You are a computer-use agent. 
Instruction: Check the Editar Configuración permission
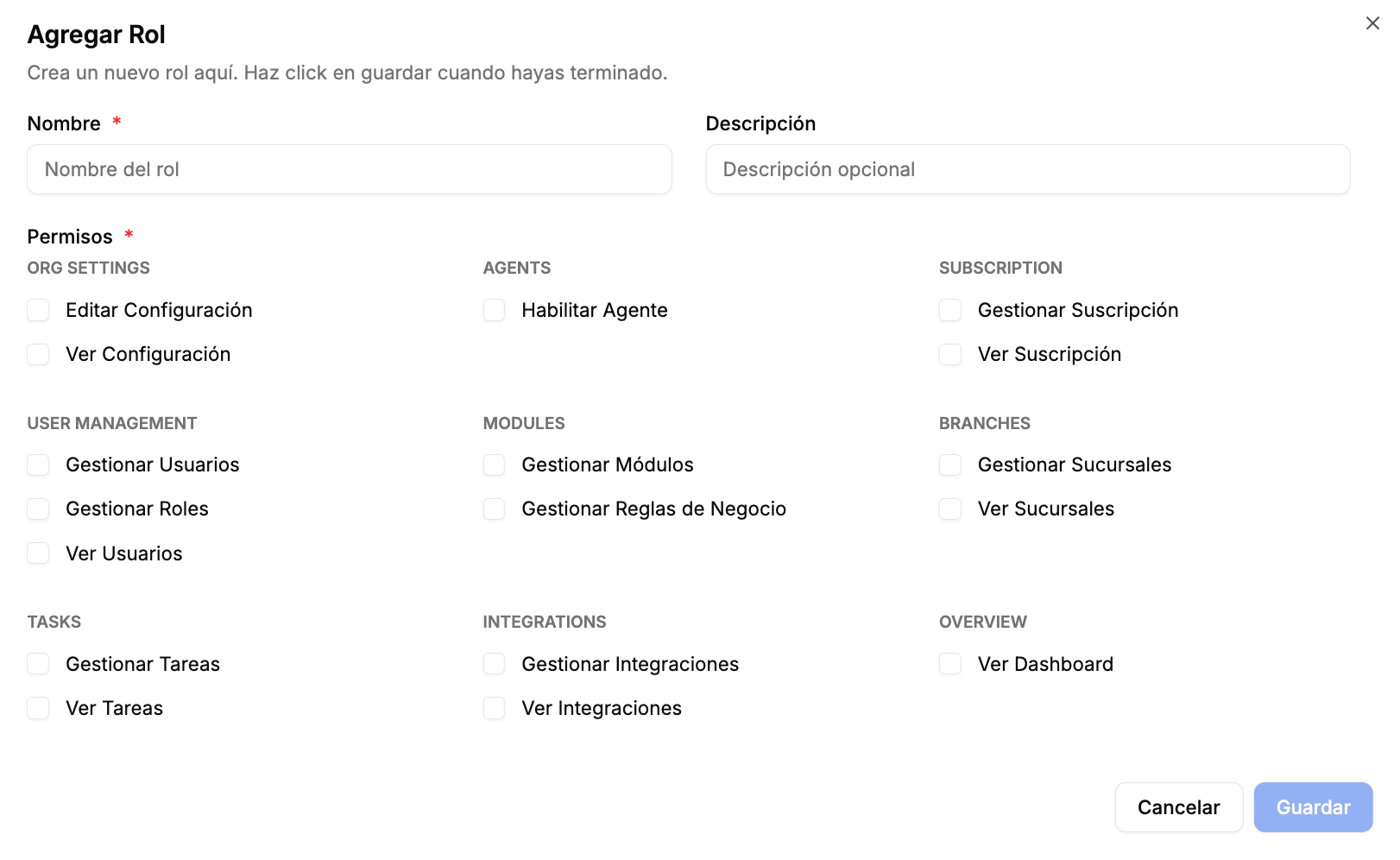click(38, 310)
